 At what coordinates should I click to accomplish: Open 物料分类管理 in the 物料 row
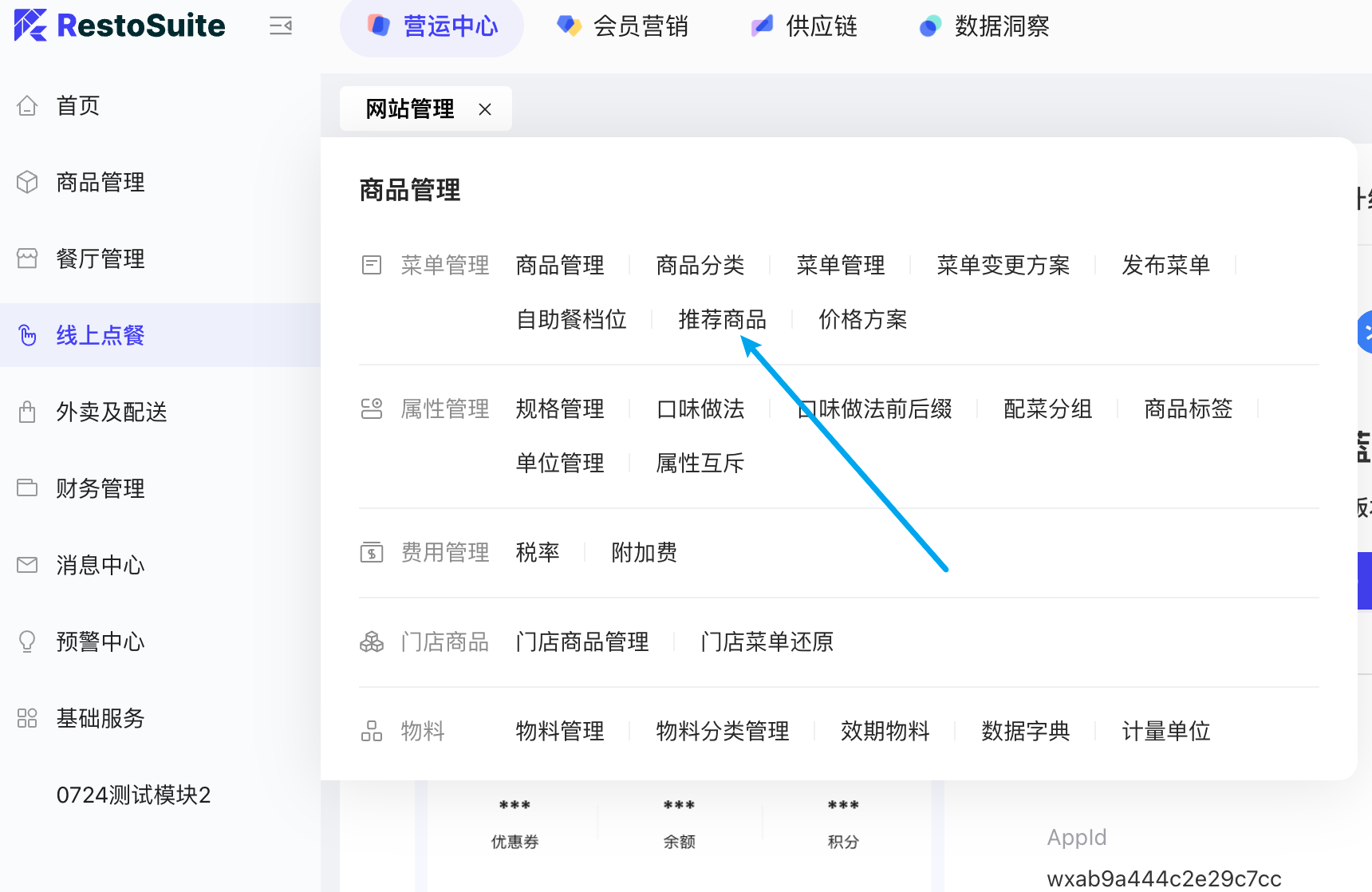722,732
